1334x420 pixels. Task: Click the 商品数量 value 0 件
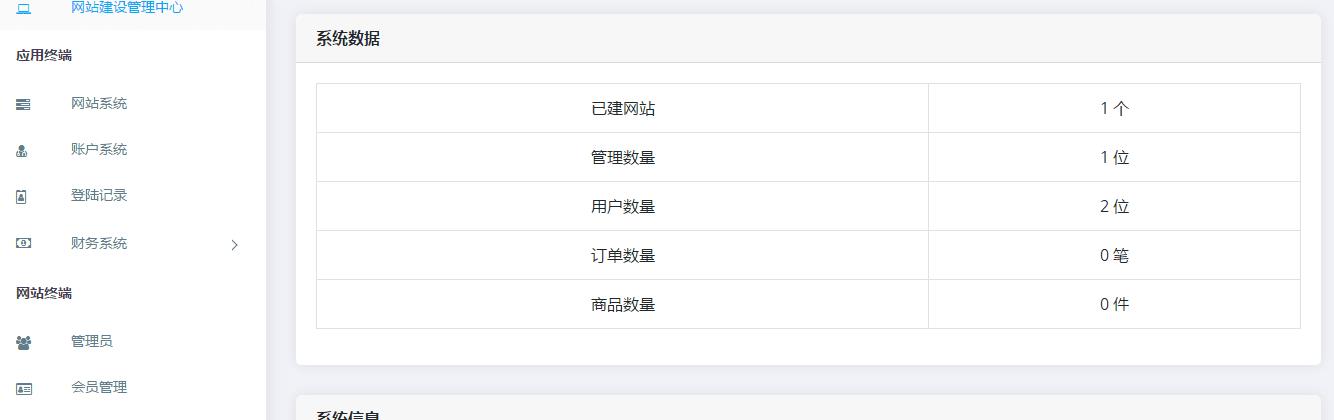tap(1114, 304)
